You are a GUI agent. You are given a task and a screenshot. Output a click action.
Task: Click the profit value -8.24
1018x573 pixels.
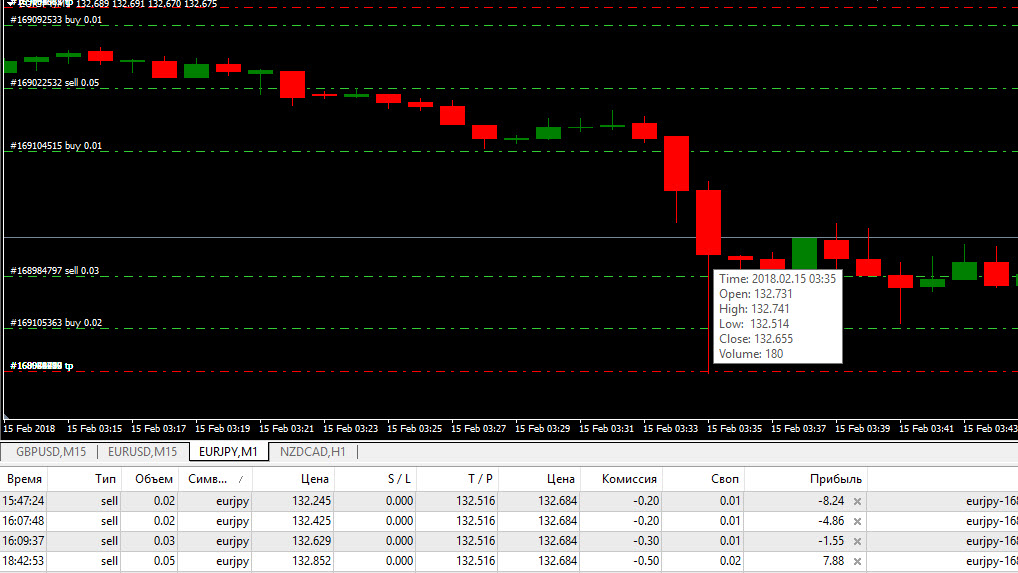(x=831, y=501)
